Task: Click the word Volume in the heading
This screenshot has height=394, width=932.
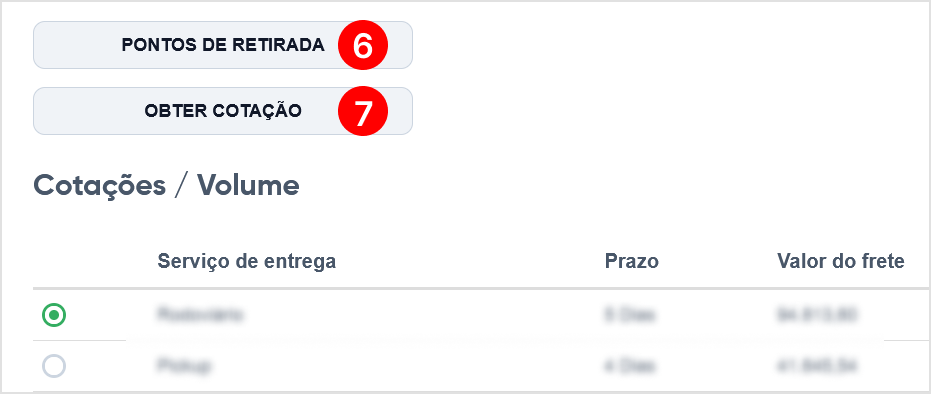Action: click(x=248, y=186)
